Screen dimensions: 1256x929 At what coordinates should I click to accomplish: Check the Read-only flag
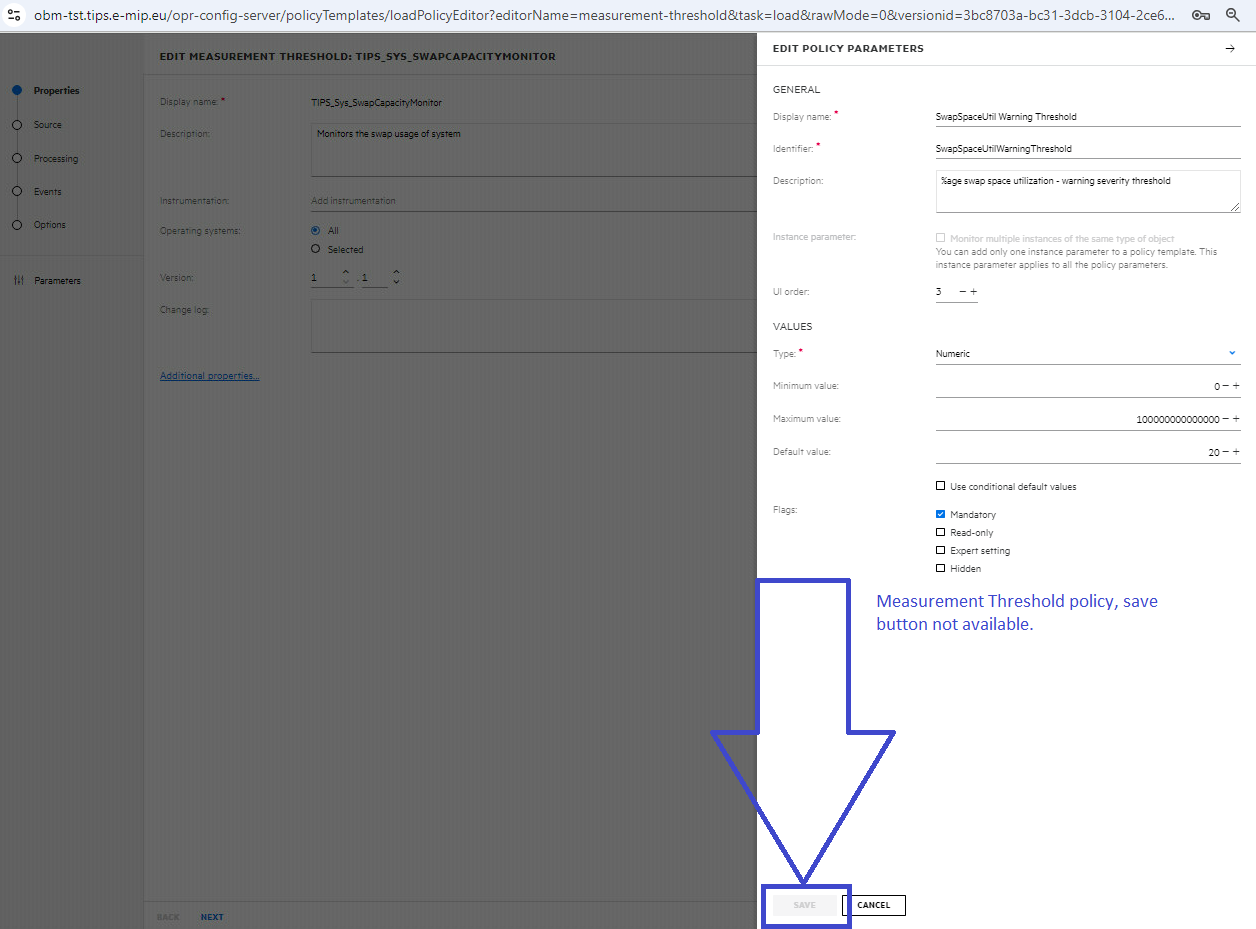coord(940,532)
